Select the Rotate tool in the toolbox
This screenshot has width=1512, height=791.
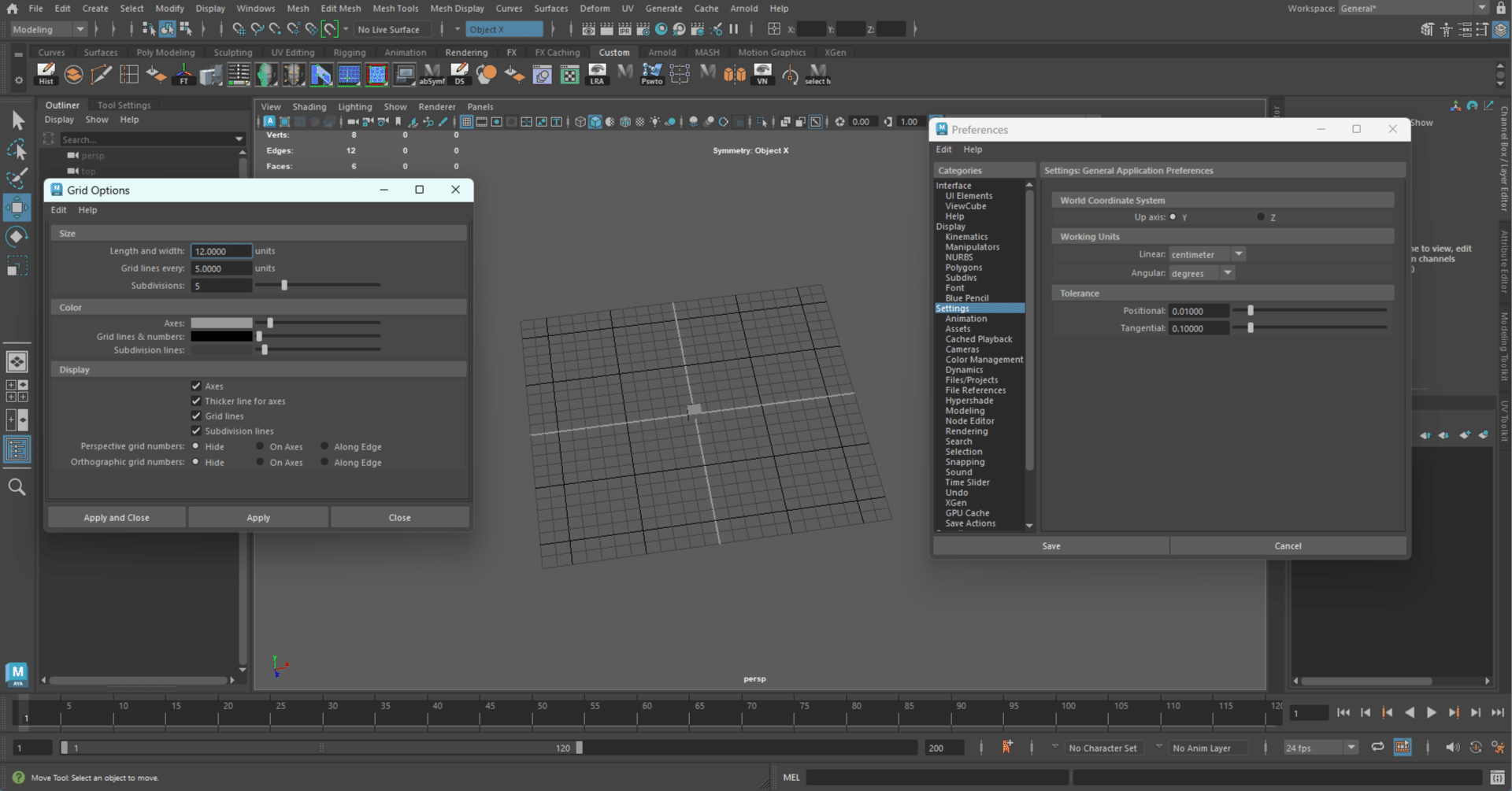click(17, 236)
